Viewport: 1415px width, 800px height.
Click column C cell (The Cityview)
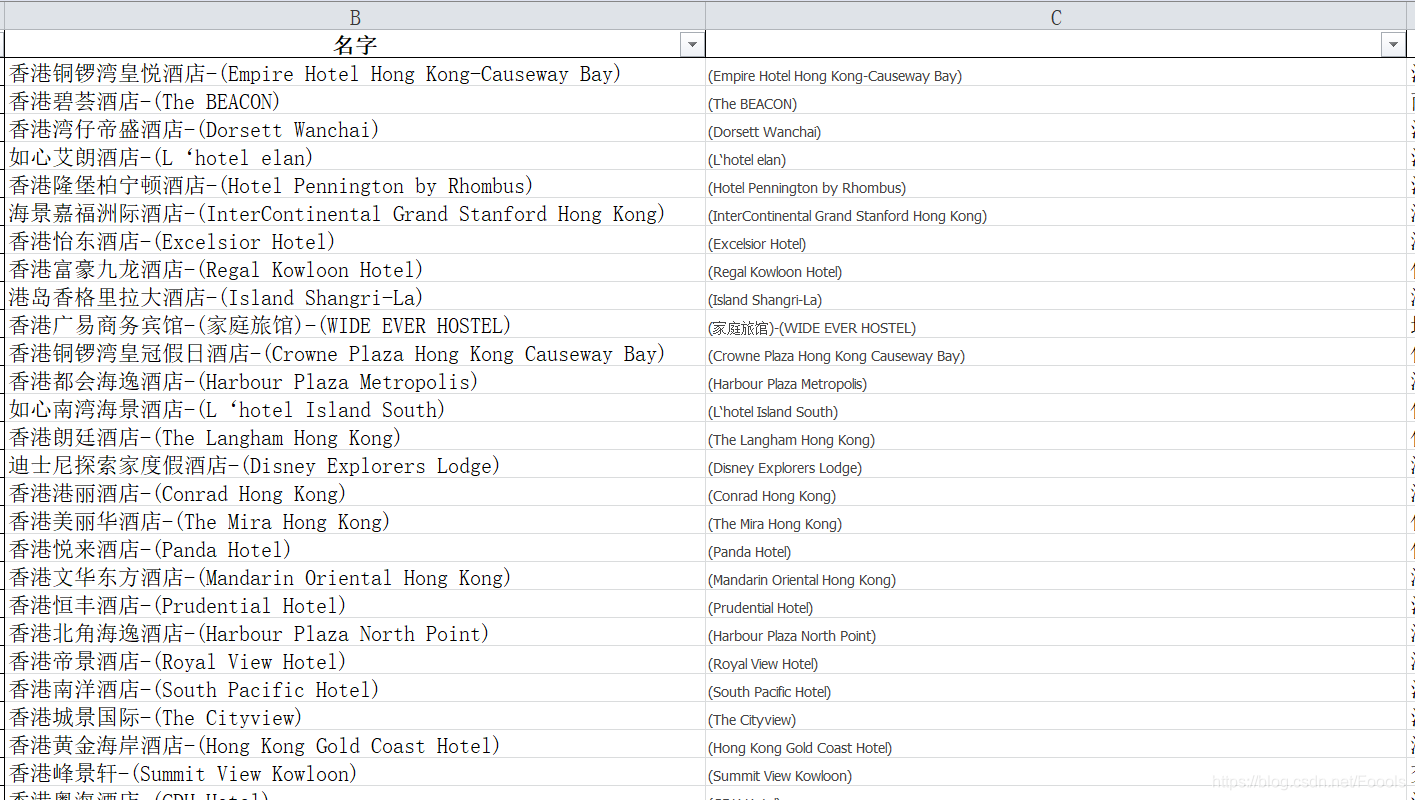point(1057,717)
